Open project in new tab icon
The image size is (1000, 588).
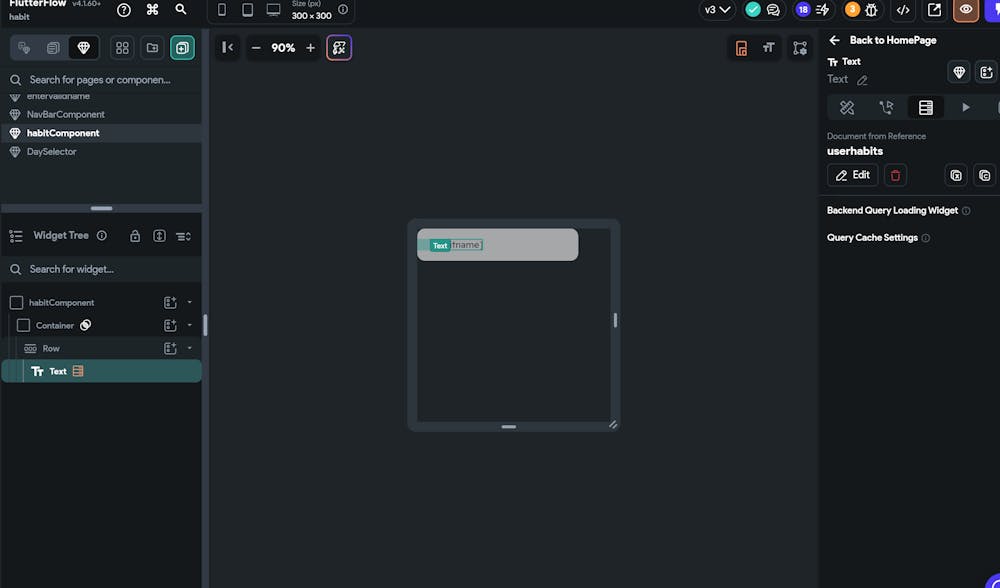pyautogui.click(x=934, y=10)
